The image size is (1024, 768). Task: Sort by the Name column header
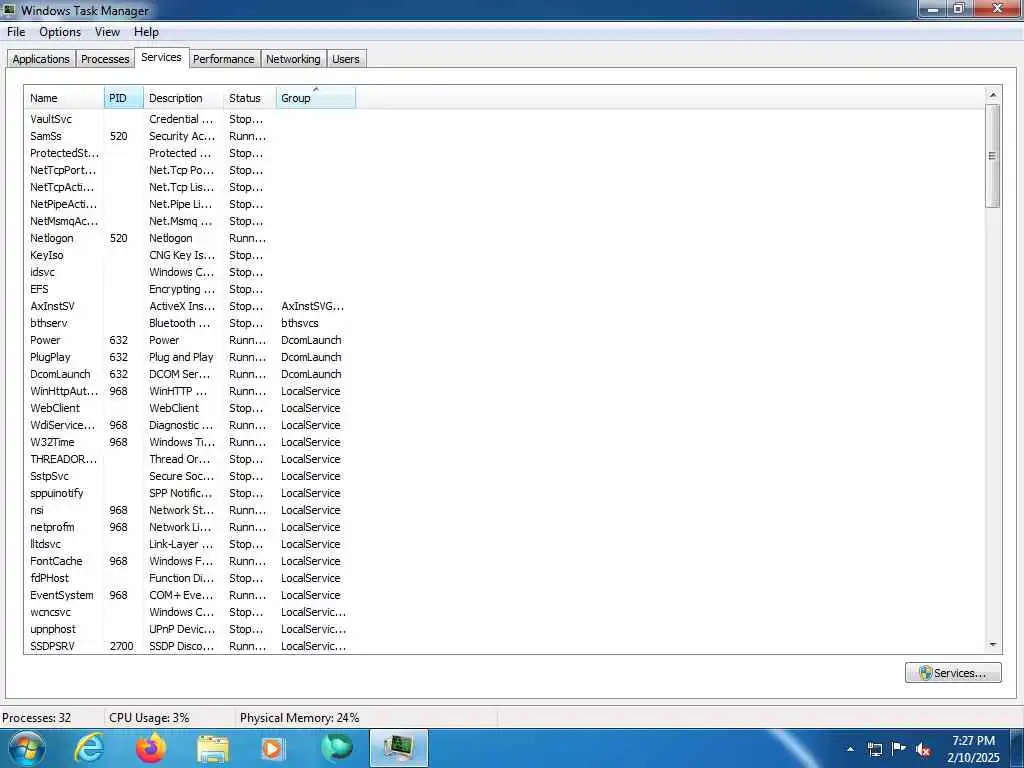[x=64, y=98]
